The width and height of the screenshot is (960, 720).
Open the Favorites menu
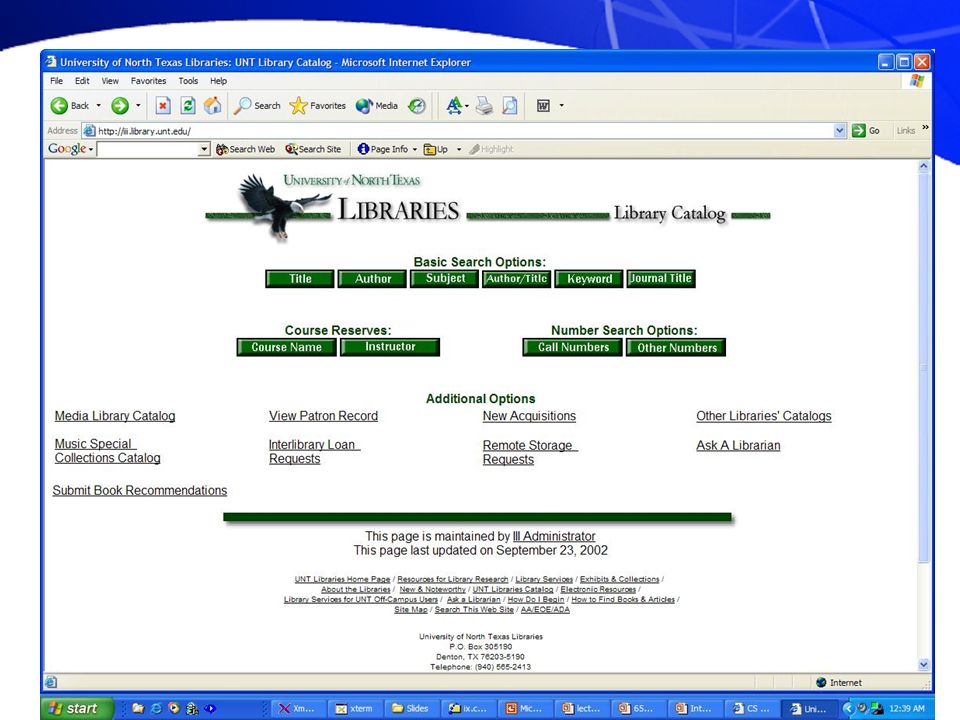[148, 81]
